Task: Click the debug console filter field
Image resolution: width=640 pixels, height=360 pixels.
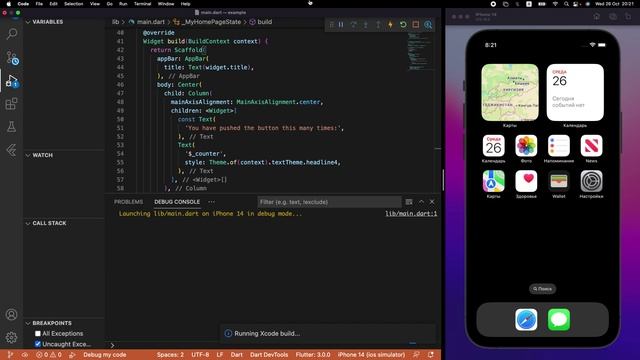Action: point(329,202)
